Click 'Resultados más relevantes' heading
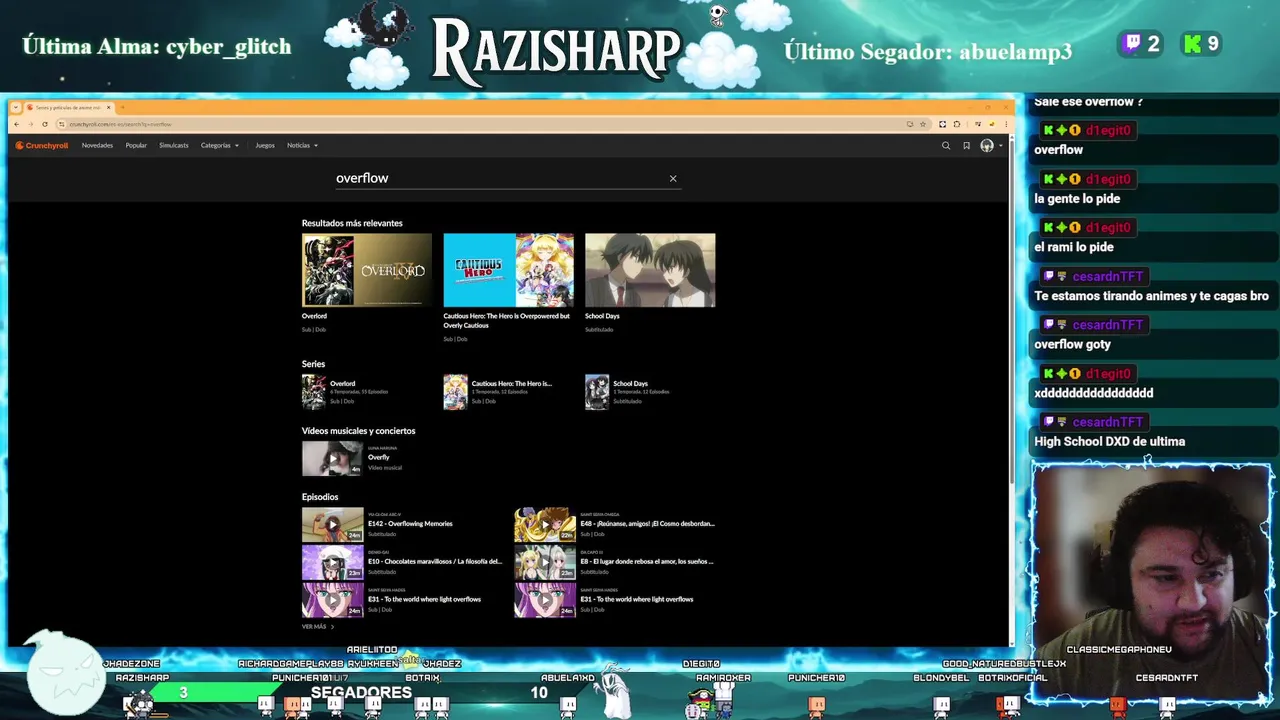This screenshot has height=720, width=1280. 352,223
